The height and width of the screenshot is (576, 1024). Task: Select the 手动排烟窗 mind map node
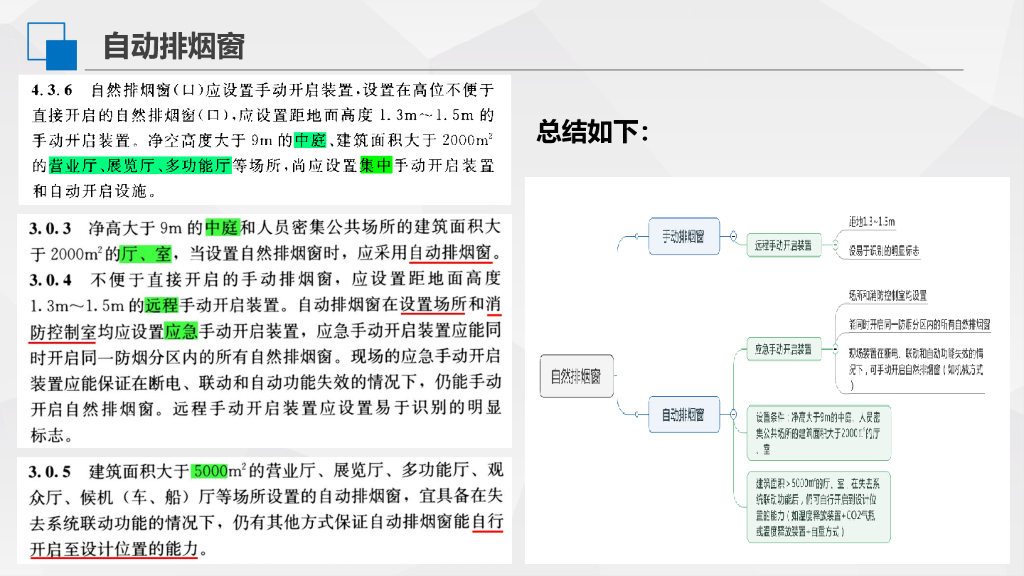tap(684, 236)
